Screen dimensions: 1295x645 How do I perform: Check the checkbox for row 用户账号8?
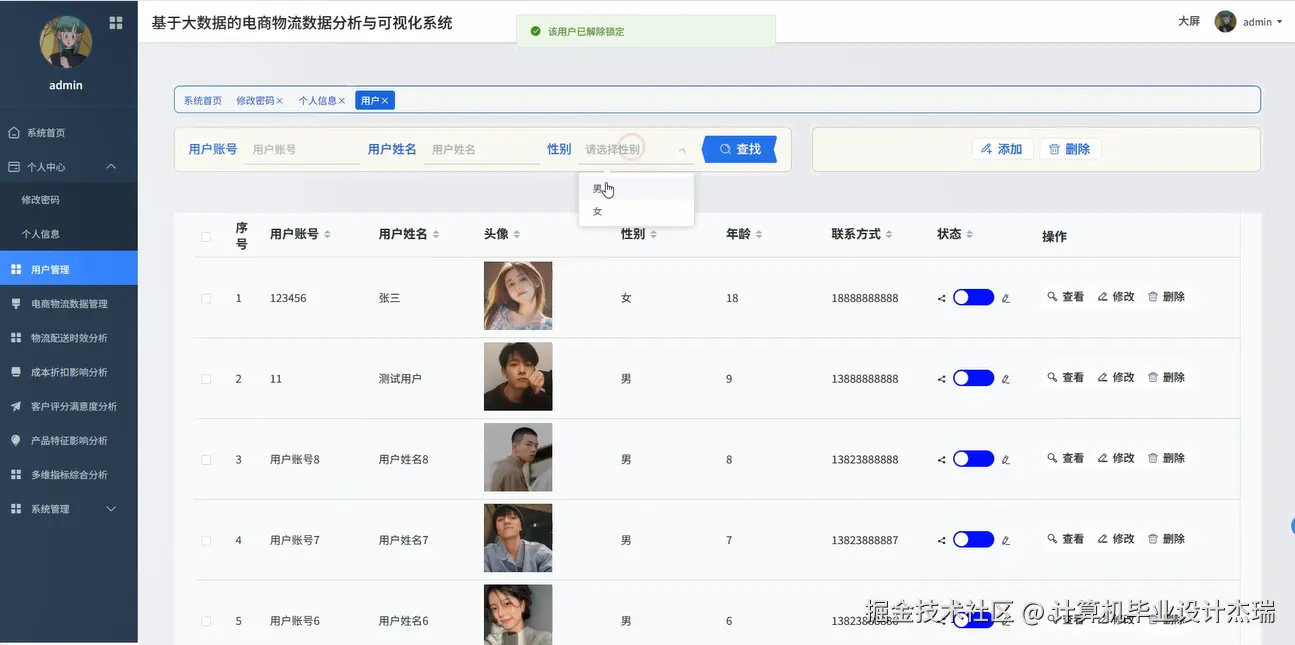[x=206, y=460]
